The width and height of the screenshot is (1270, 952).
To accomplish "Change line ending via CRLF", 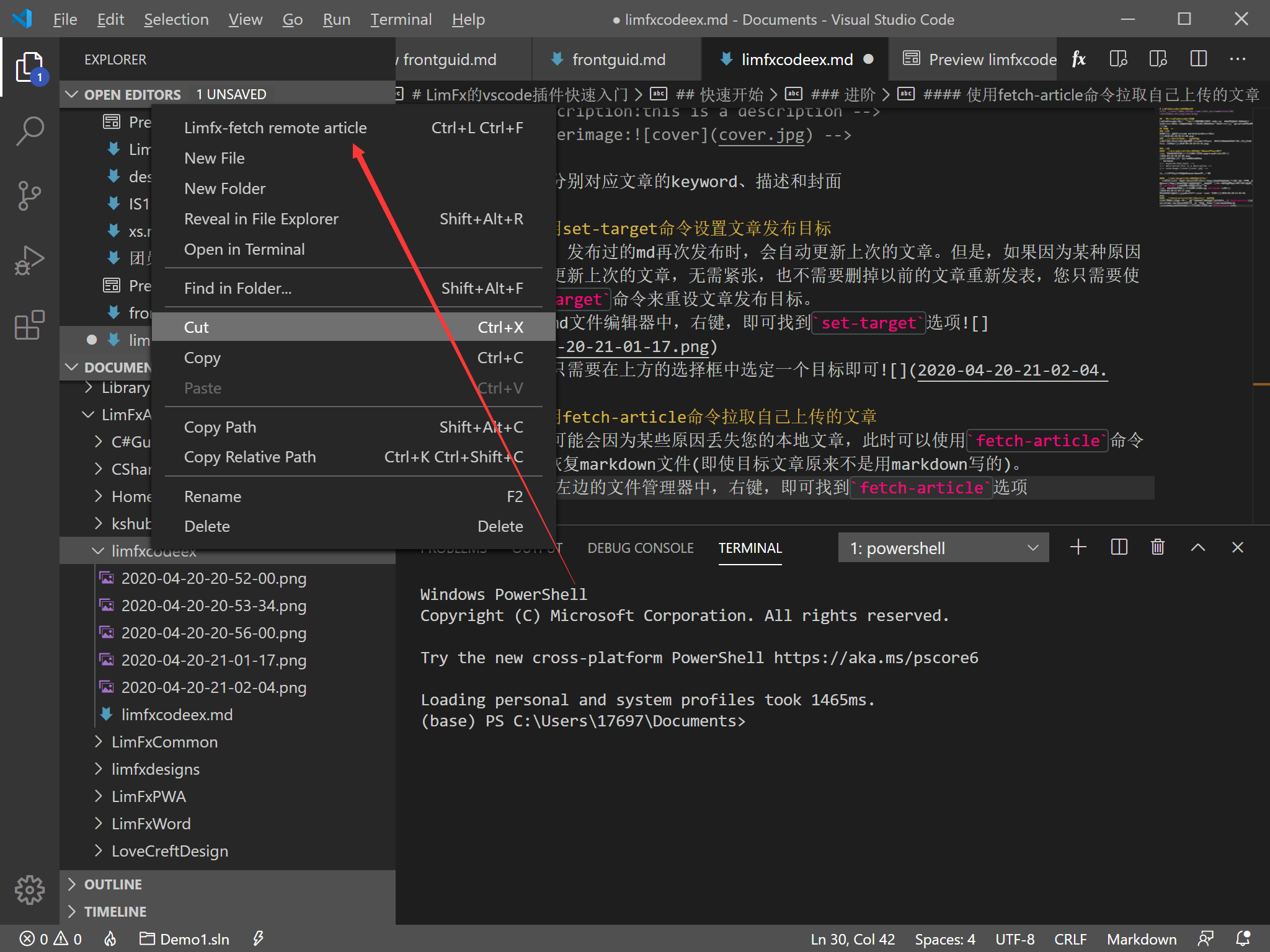I will pos(1070,939).
